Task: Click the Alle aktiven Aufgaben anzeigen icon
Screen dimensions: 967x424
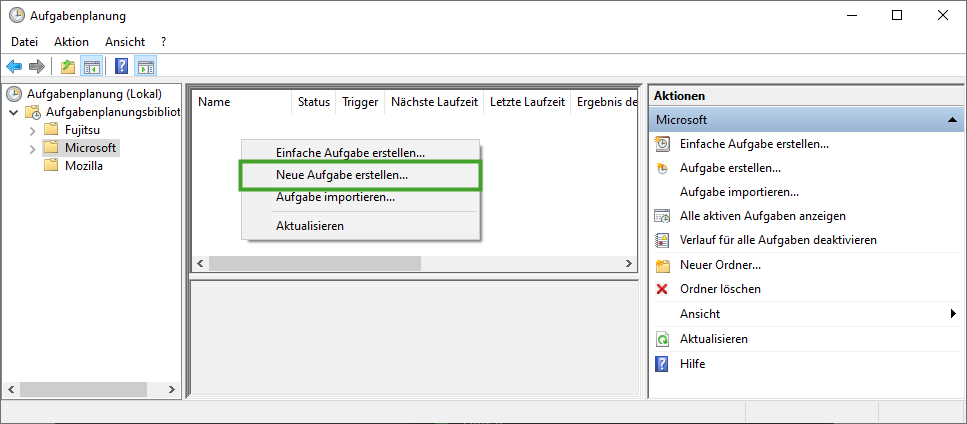Action: [662, 216]
